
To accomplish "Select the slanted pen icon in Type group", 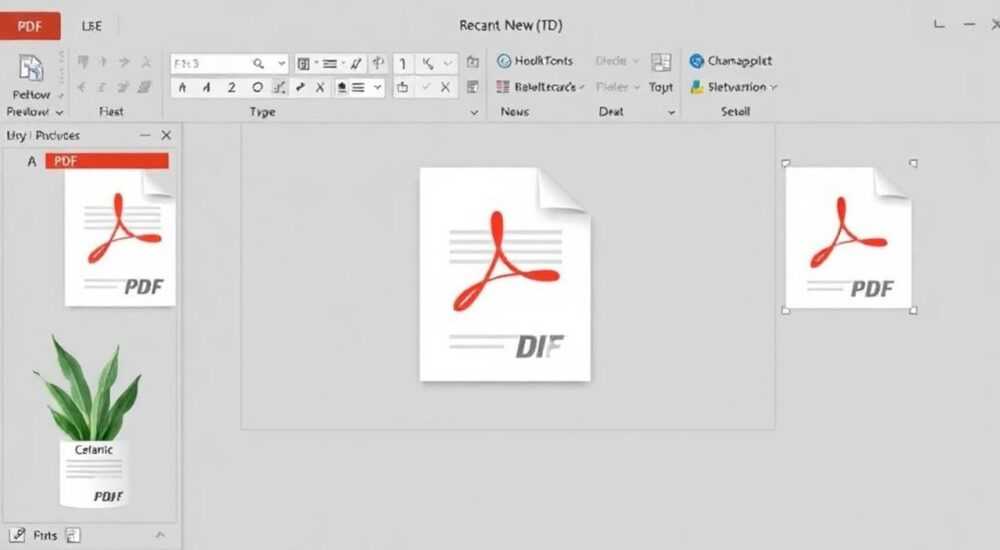I will (x=356, y=64).
